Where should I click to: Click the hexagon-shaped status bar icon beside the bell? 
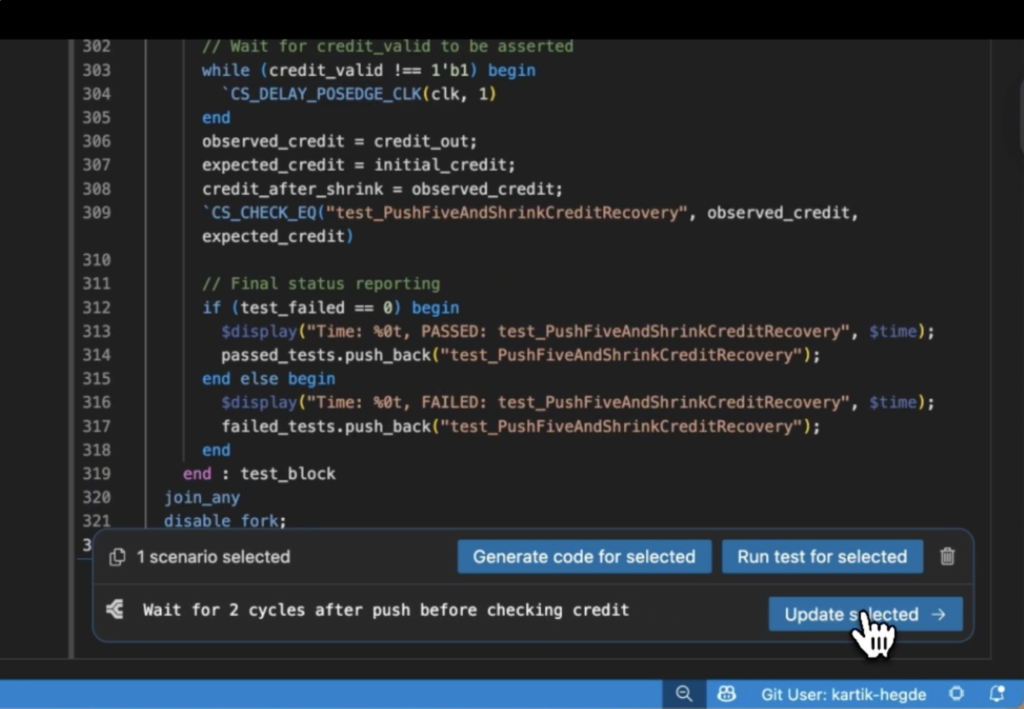click(957, 694)
